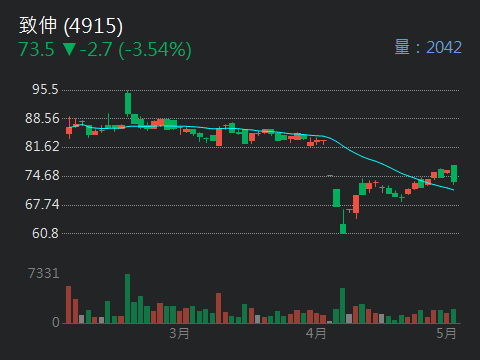480x360 pixels.
Task: Click the tall green candlestick peaking at 95.5
Action: click(x=128, y=103)
